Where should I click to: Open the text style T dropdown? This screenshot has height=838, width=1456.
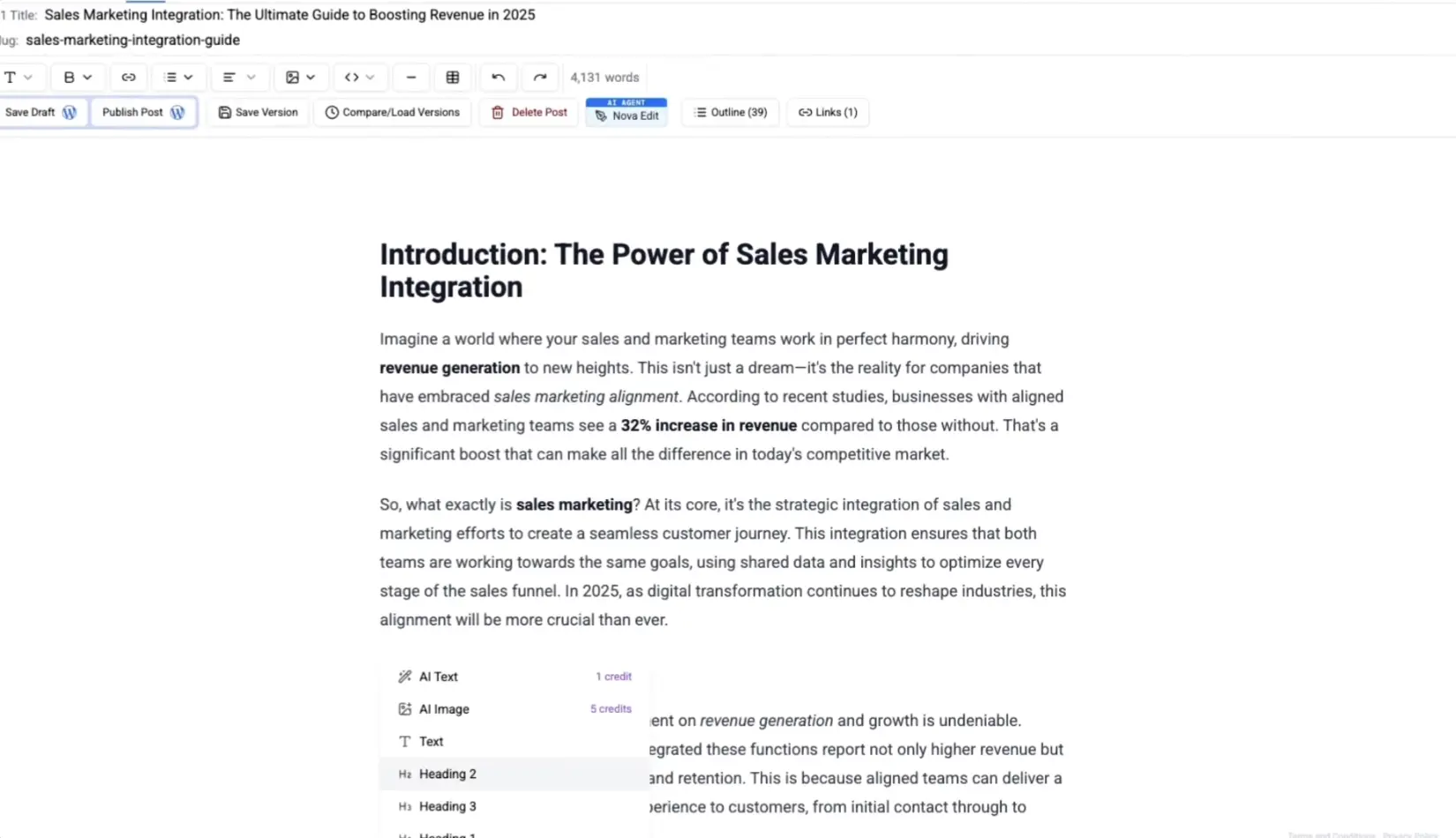(x=18, y=78)
